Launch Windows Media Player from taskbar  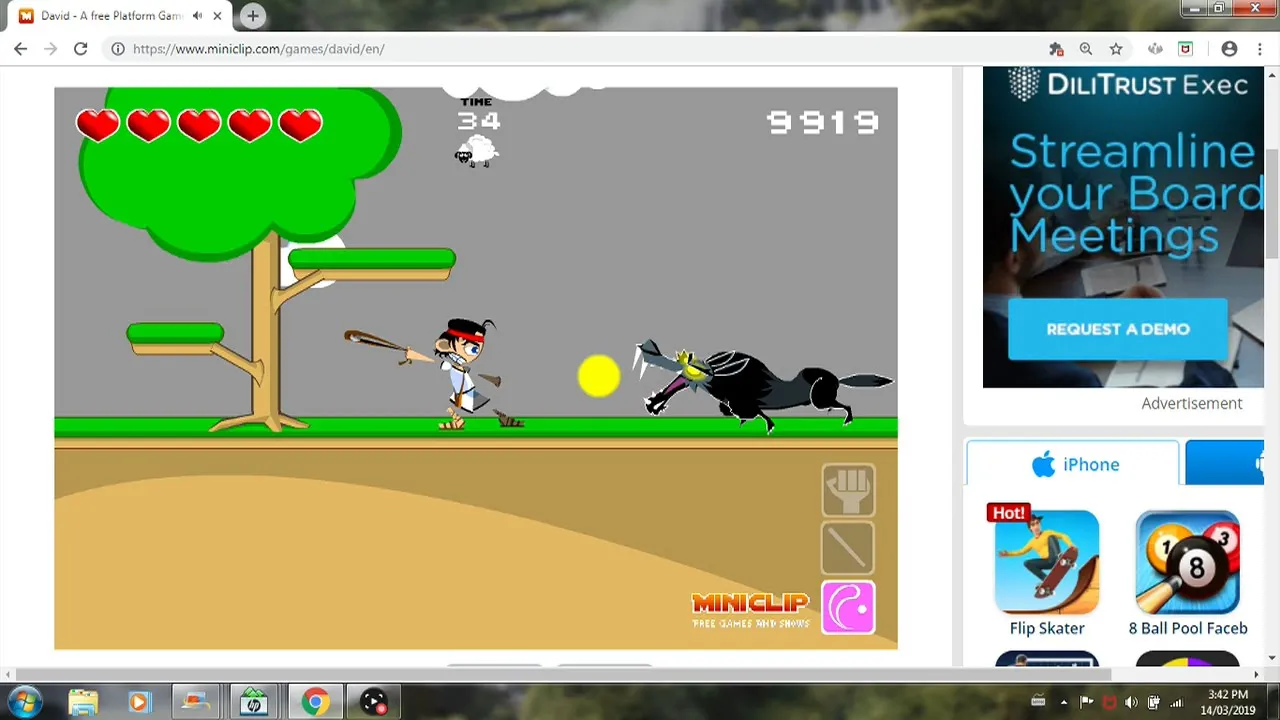[139, 702]
